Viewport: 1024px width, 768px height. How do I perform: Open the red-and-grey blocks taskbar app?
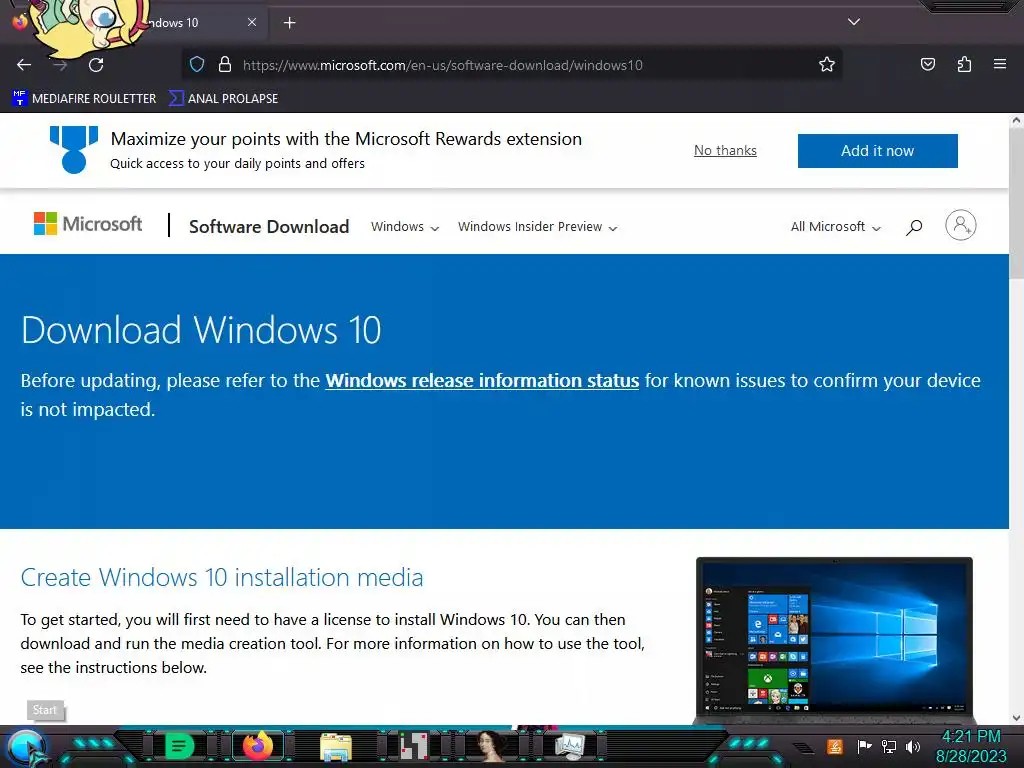pos(413,746)
